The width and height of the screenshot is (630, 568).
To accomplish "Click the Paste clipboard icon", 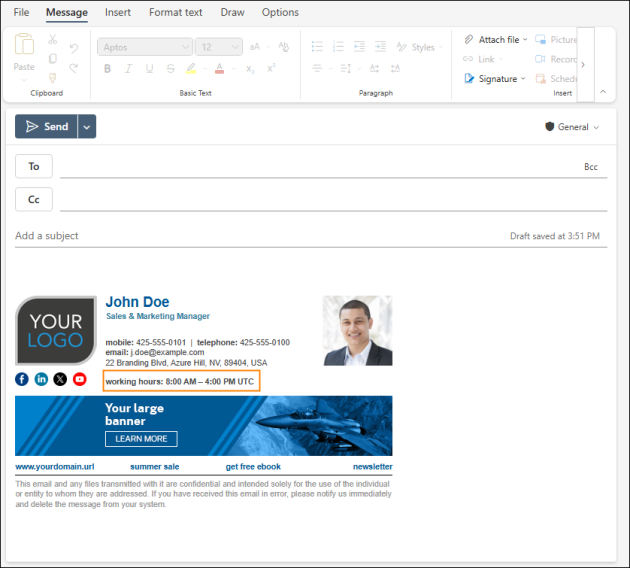I will pyautogui.click(x=24, y=44).
